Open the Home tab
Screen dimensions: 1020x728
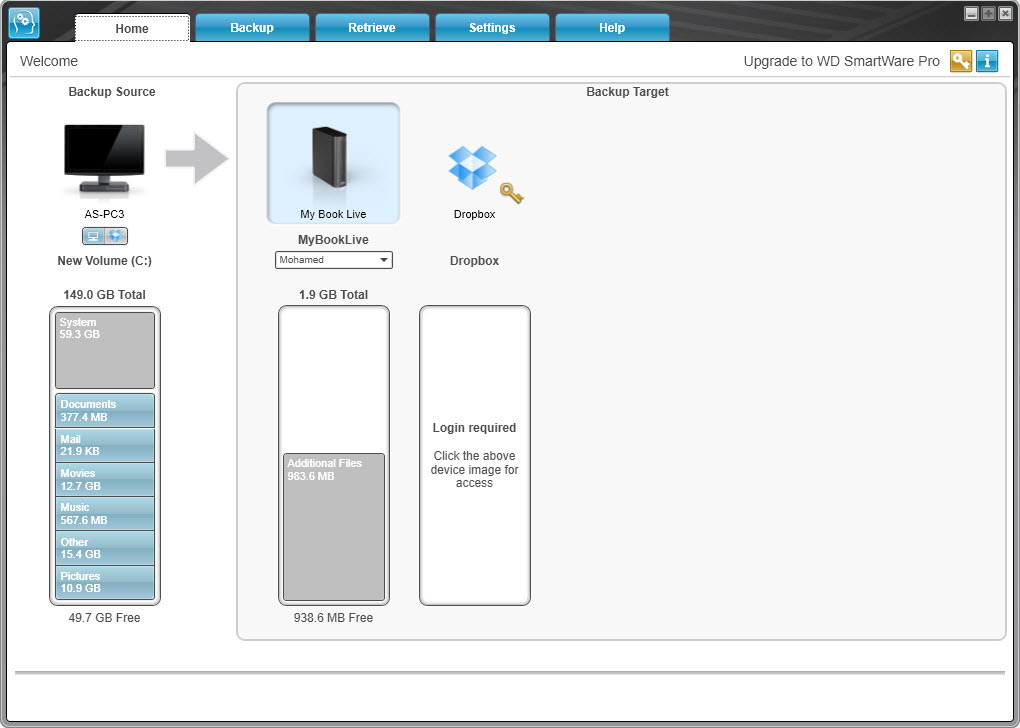tap(132, 28)
